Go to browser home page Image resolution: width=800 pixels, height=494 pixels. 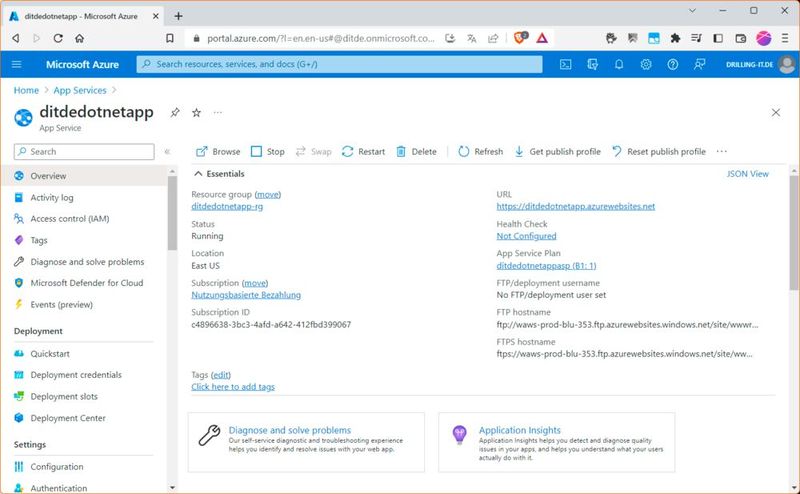tap(80, 38)
